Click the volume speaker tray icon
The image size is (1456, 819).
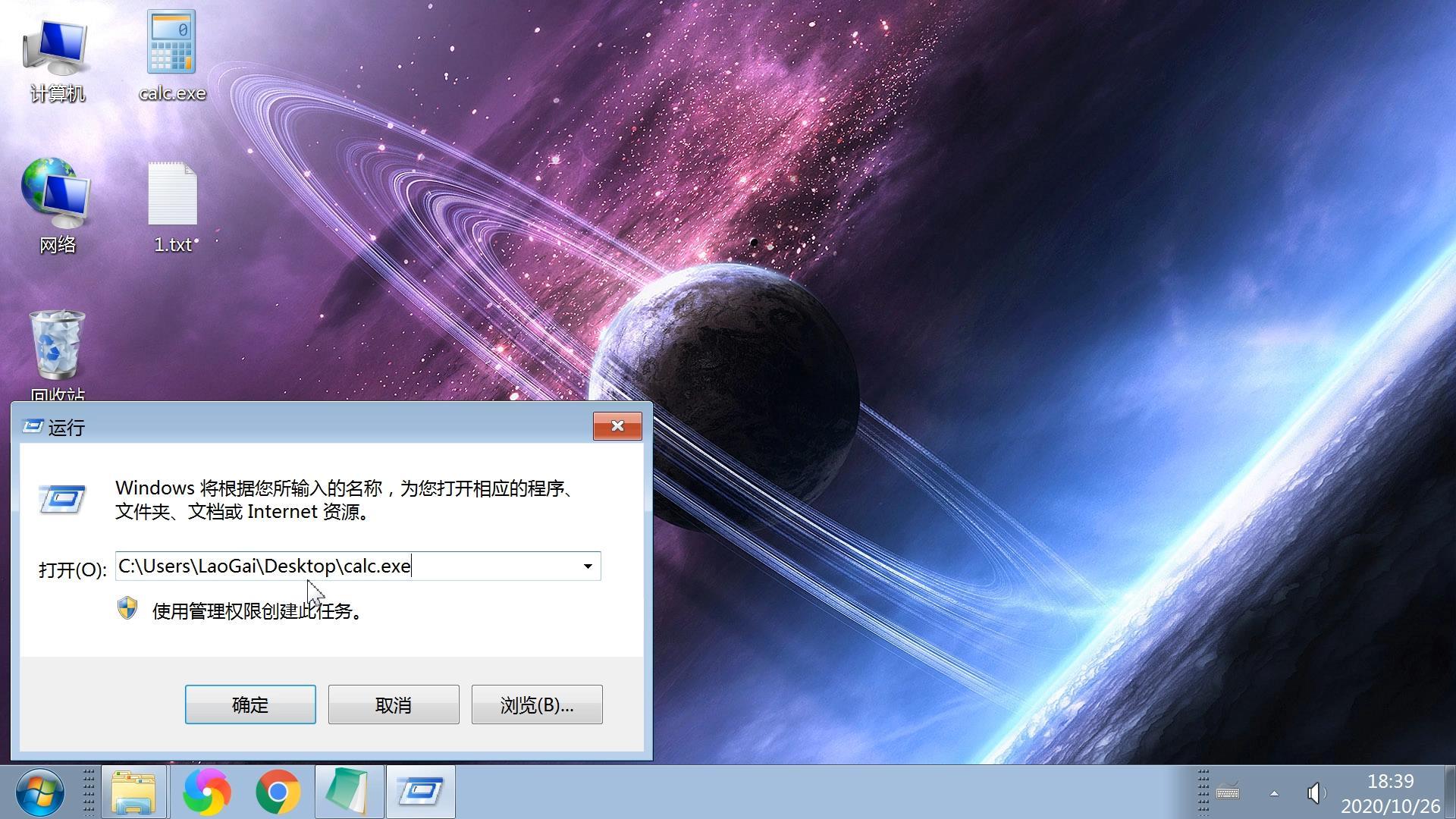pos(1316,793)
